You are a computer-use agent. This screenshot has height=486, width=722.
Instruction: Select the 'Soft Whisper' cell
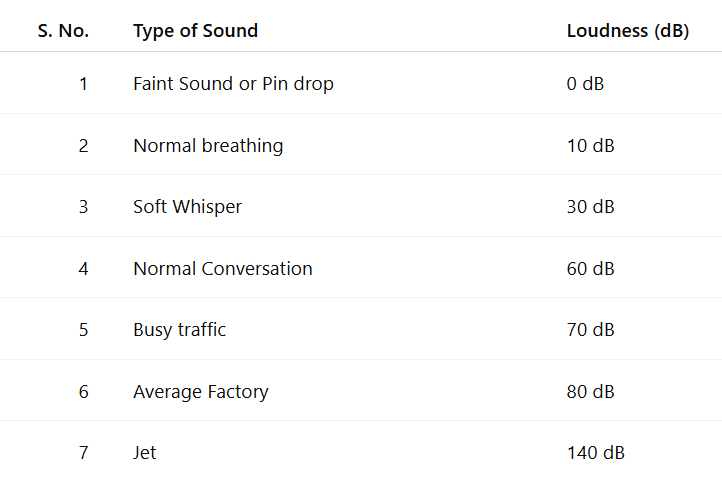pos(187,207)
